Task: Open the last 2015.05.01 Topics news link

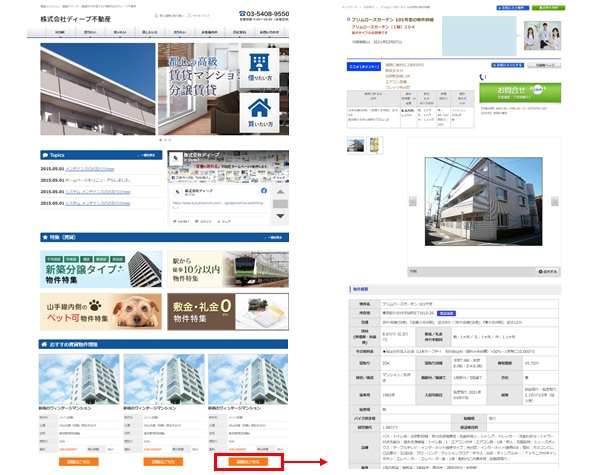Action: 98,203
